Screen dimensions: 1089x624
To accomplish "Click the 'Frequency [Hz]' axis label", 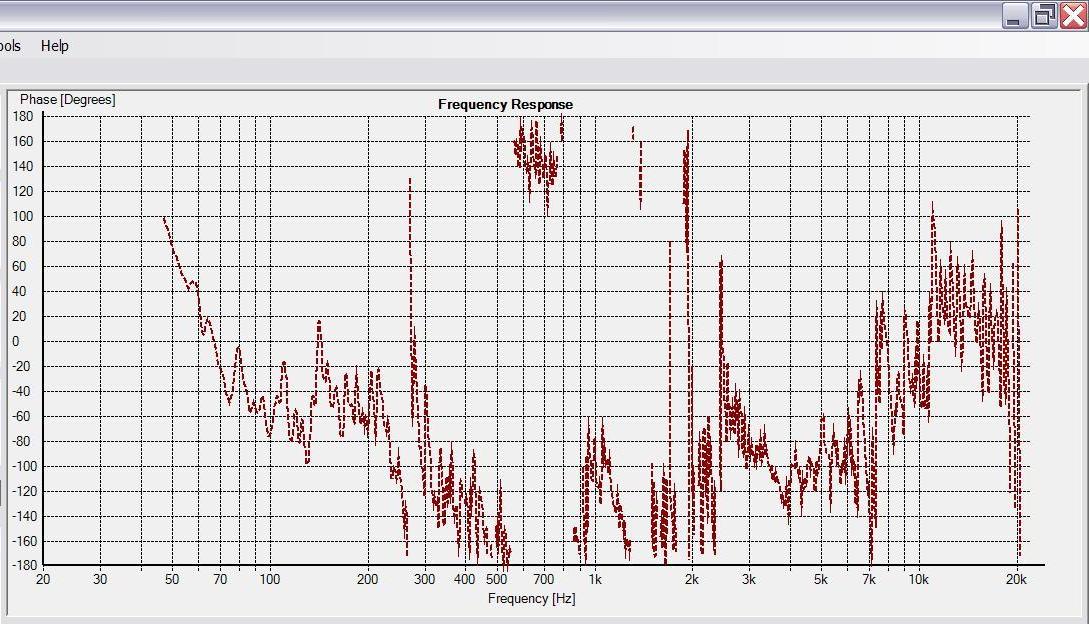I will pos(531,598).
